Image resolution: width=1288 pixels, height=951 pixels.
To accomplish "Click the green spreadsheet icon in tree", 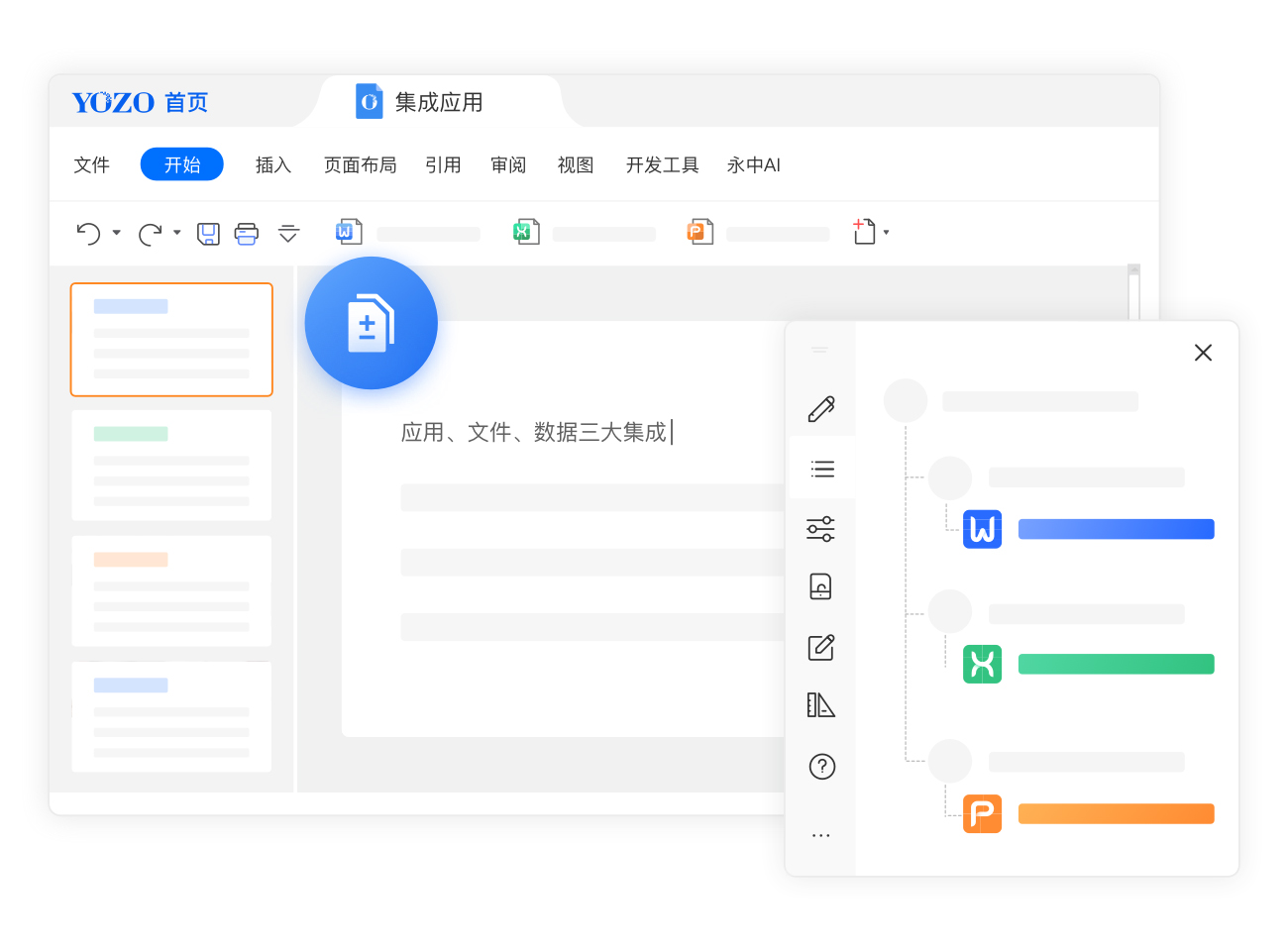I will click(982, 664).
